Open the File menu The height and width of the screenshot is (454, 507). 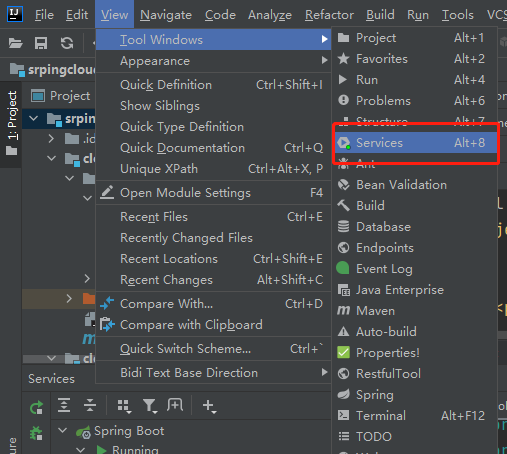44,15
